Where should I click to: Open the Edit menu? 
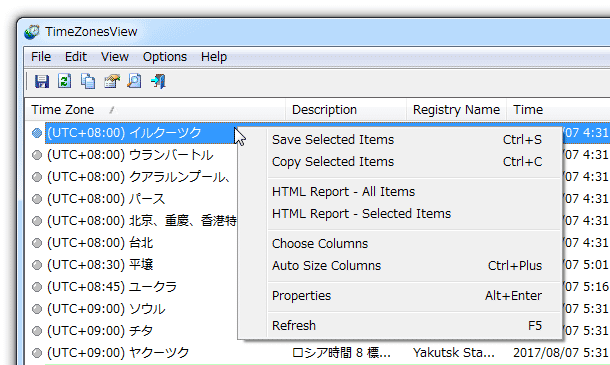[x=76, y=57]
